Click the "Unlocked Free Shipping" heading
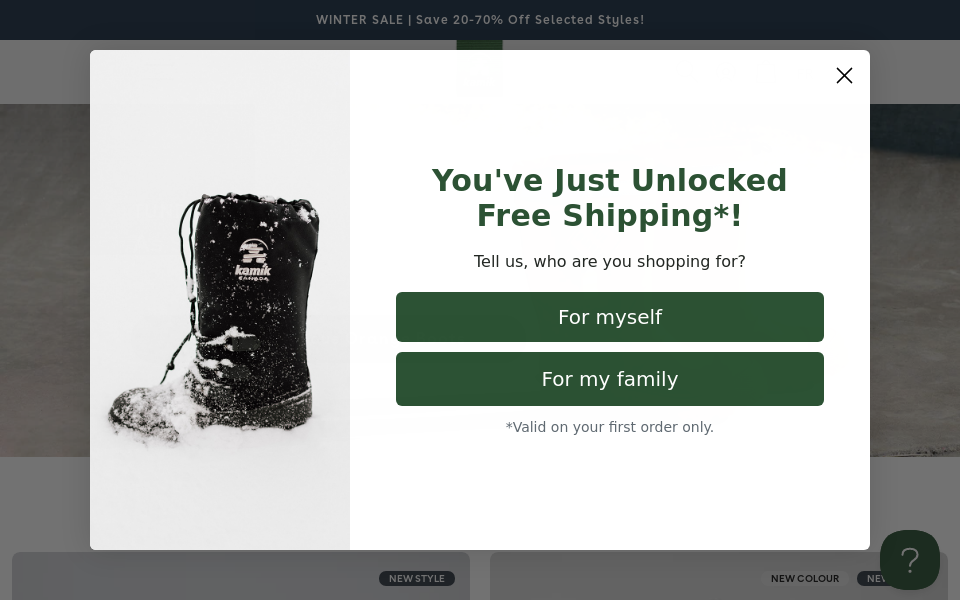The width and height of the screenshot is (960, 600). [x=610, y=198]
